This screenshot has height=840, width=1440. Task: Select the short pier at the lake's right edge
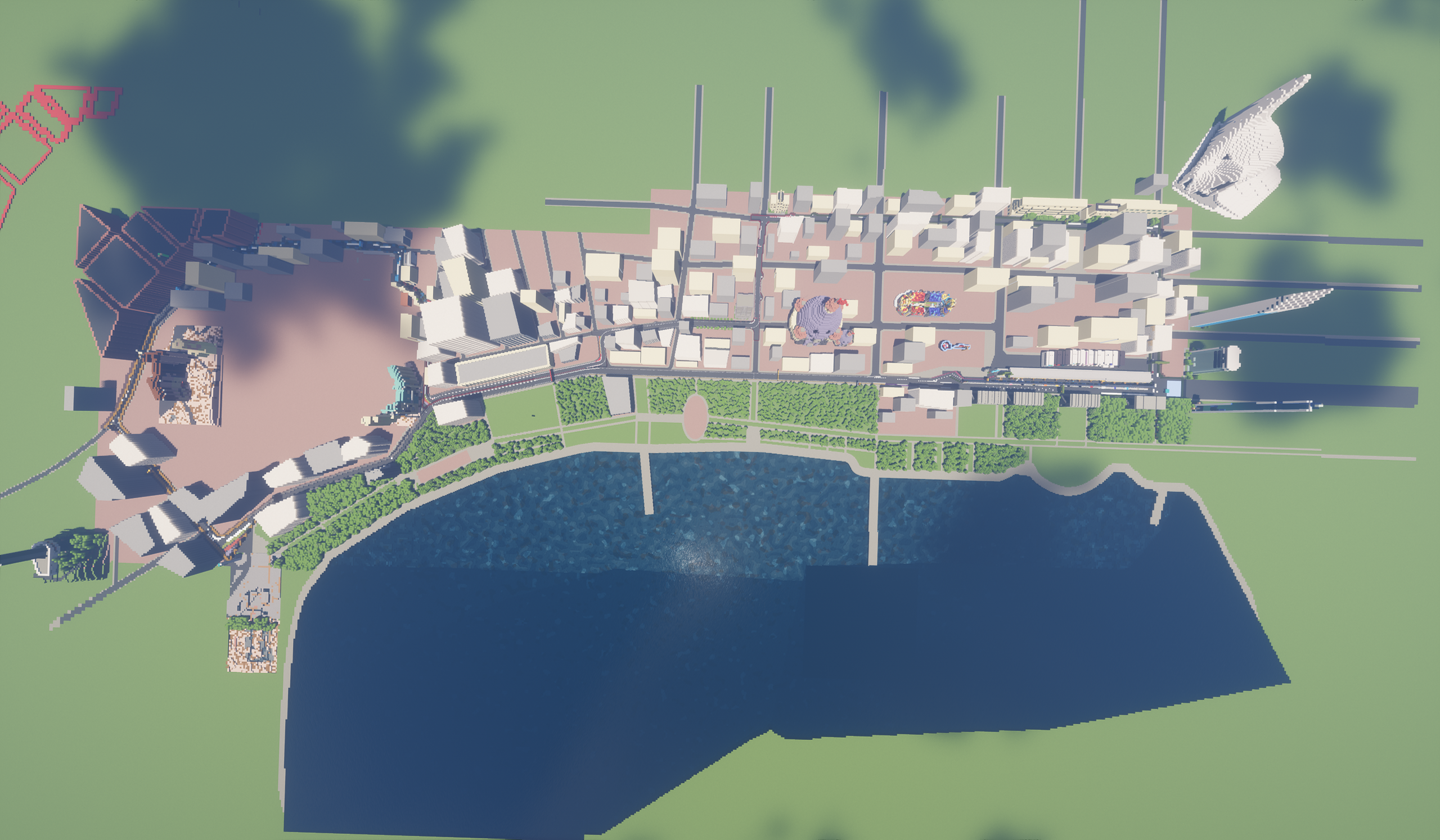[x=1158, y=508]
